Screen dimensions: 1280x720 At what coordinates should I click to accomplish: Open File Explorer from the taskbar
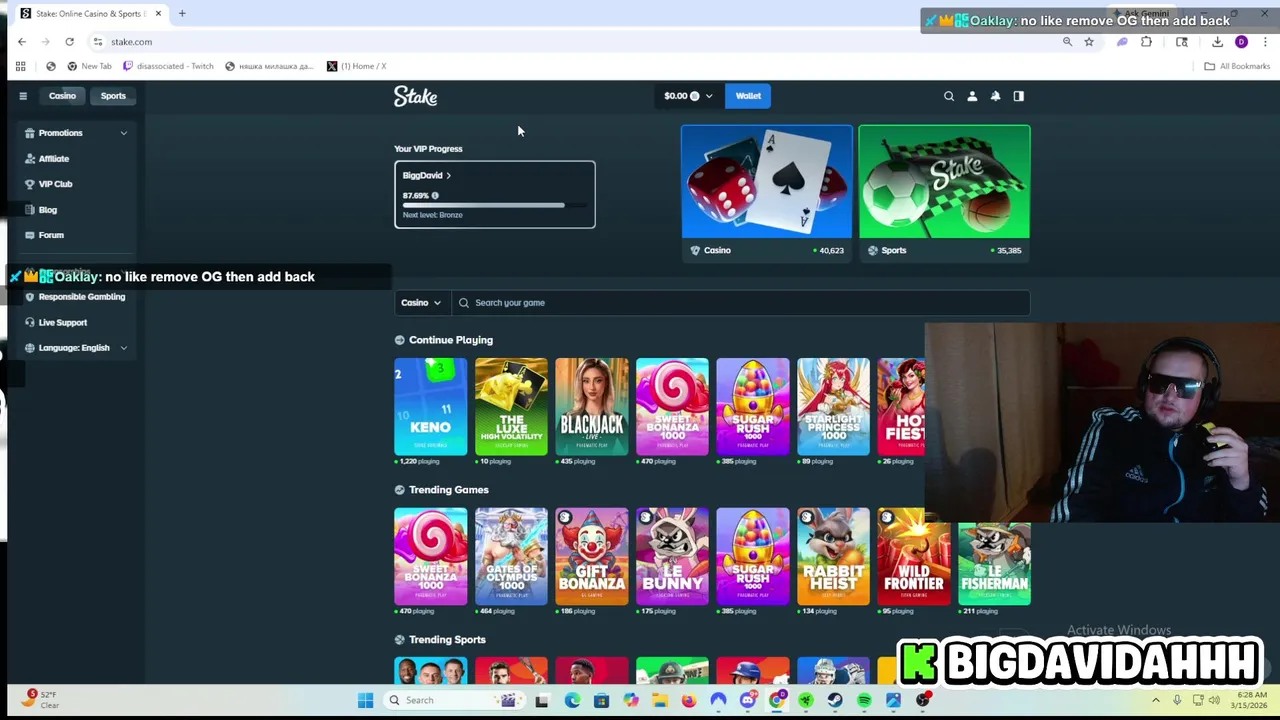coord(660,700)
